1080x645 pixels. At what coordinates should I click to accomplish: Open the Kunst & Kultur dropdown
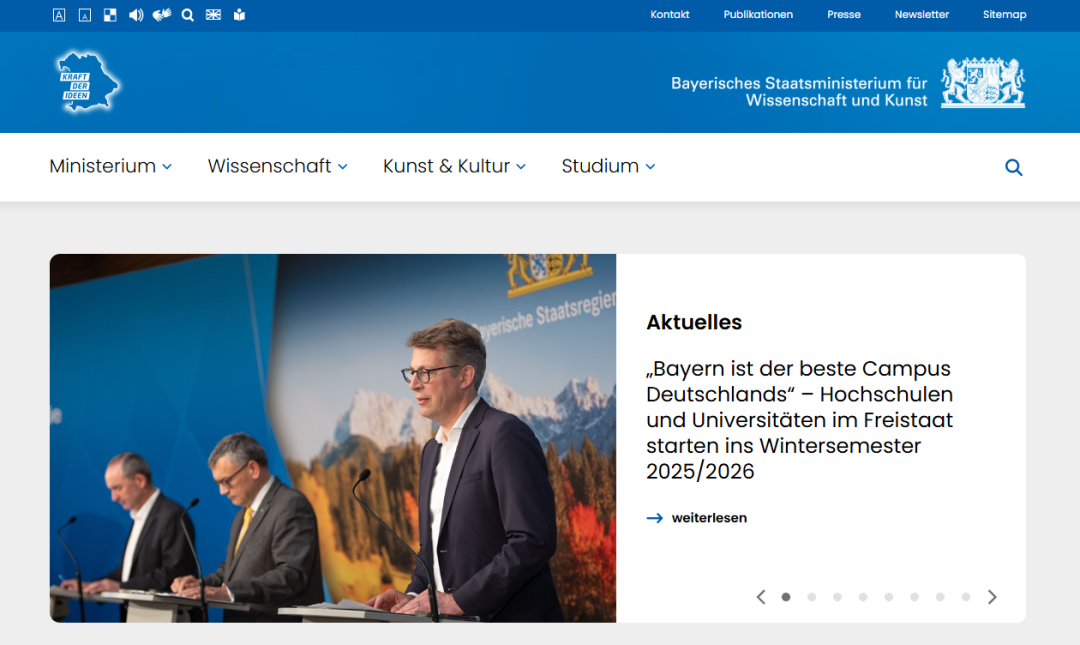click(454, 167)
